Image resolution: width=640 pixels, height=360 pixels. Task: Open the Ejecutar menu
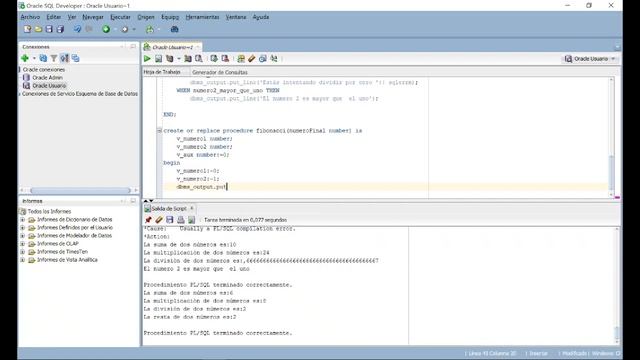click(x=120, y=17)
